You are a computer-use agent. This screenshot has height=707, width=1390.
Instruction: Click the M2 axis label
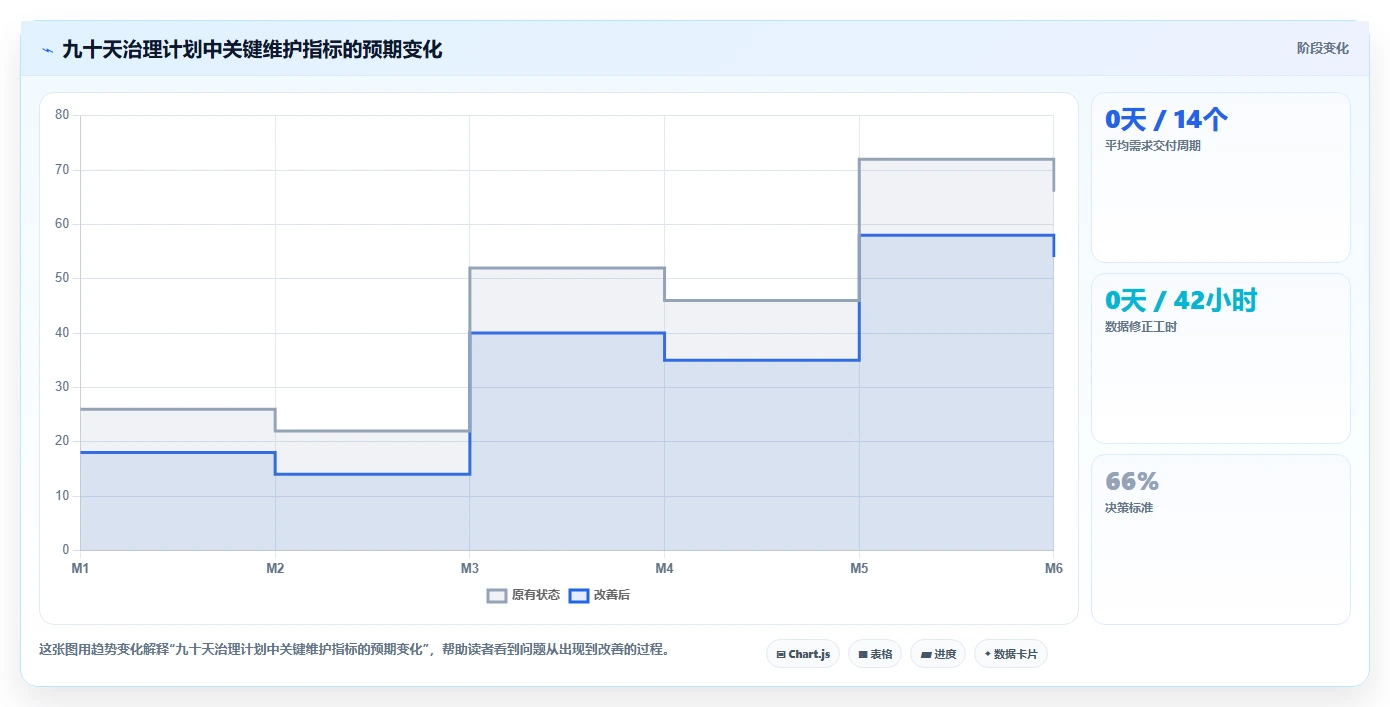(275, 568)
